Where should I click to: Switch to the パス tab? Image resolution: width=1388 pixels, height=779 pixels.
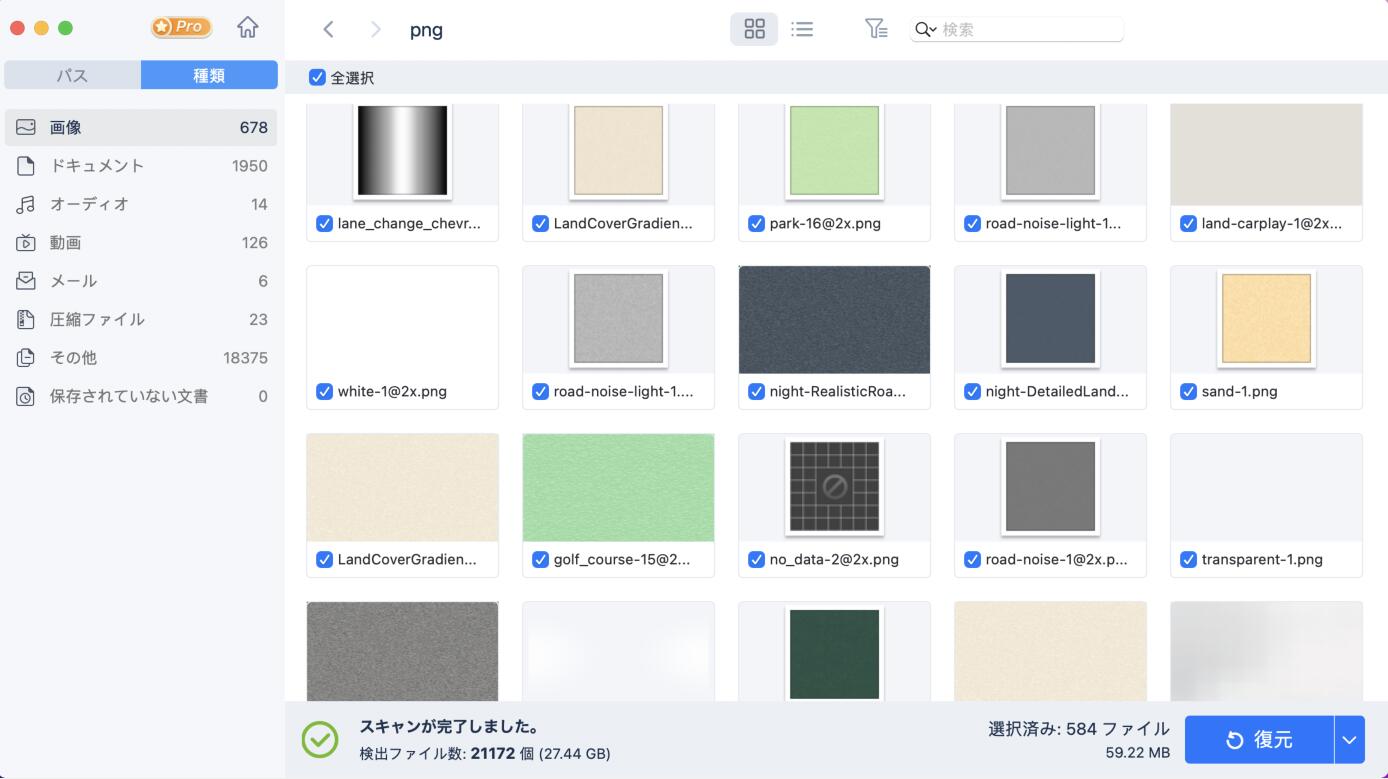(72, 75)
